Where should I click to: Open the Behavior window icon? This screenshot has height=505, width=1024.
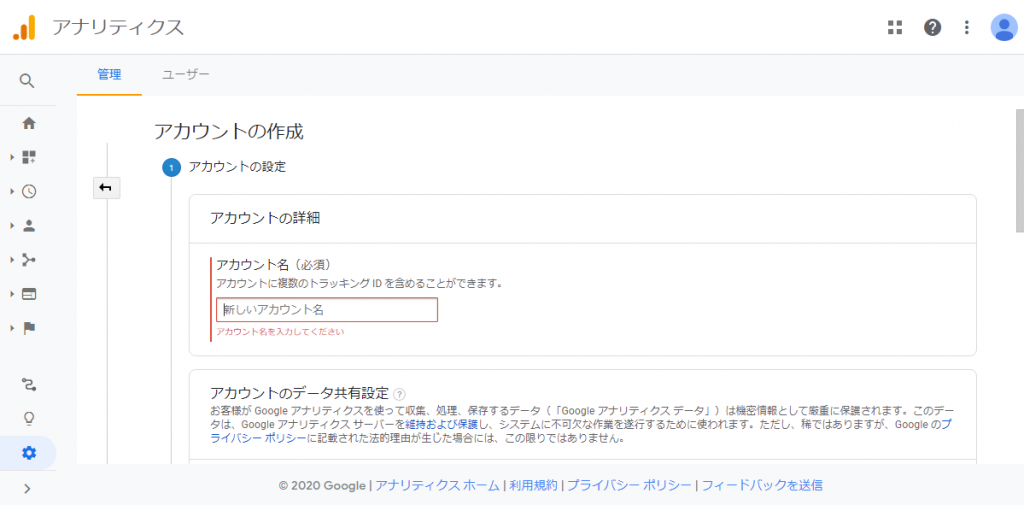click(29, 294)
